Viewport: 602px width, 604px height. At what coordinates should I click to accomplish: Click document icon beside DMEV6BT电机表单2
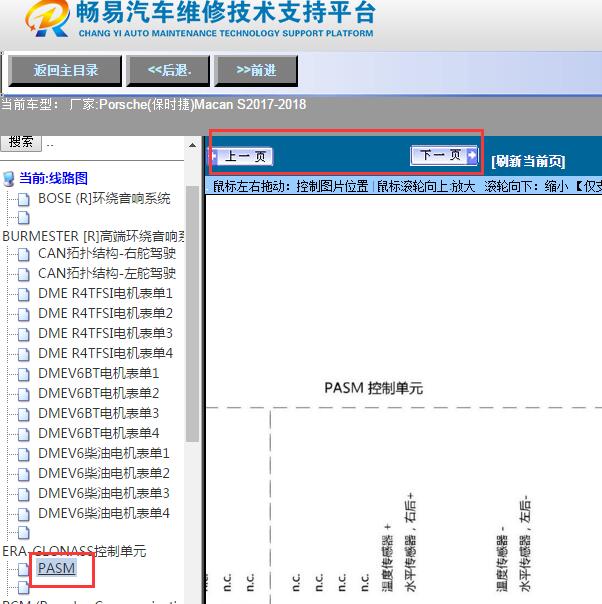[23, 394]
